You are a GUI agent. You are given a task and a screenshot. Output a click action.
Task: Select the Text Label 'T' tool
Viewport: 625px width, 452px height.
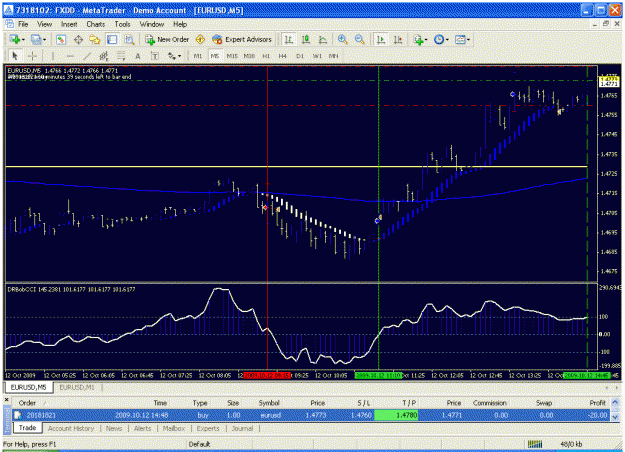coord(155,56)
